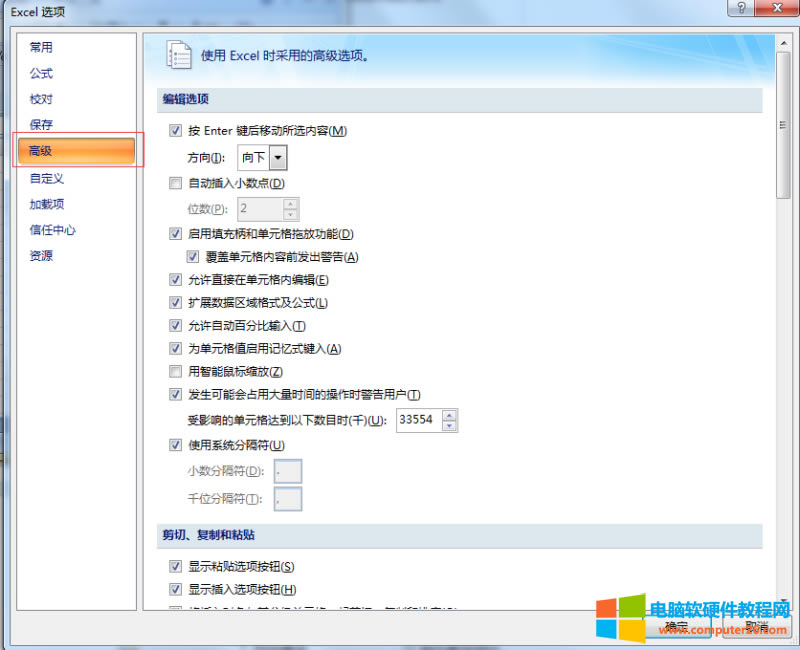Toggle 覆盖单元格内容前发出警告
The height and width of the screenshot is (650, 800).
(x=192, y=257)
